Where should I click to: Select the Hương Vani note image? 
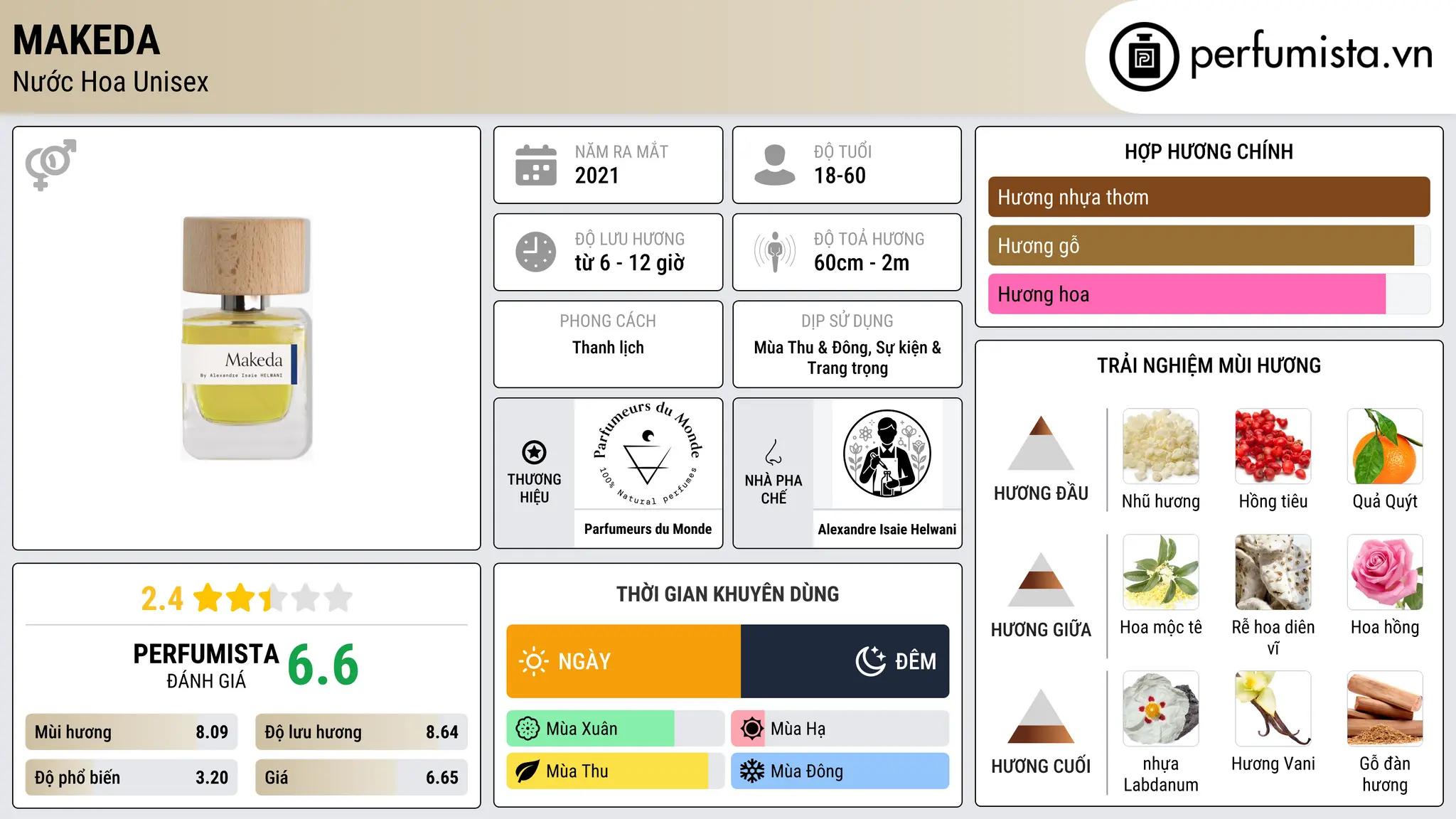(x=1273, y=709)
